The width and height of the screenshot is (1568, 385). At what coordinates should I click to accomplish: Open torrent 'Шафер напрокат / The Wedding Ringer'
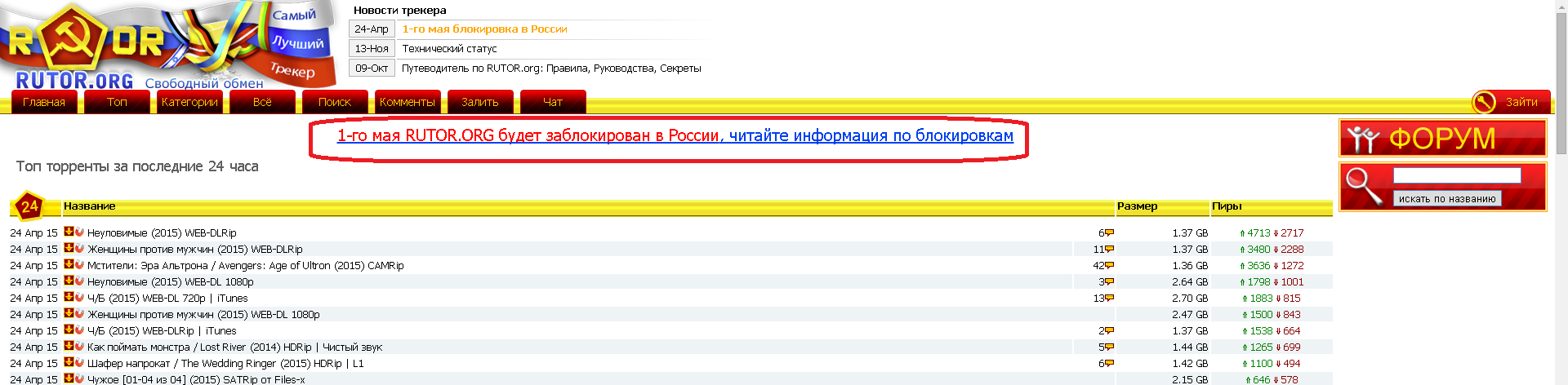[225, 363]
